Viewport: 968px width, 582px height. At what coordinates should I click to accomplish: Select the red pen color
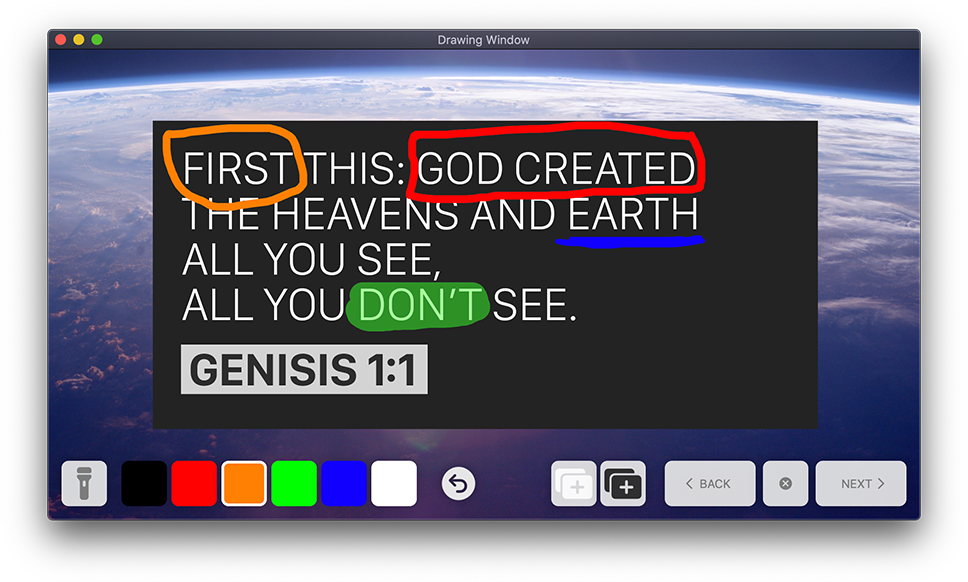point(194,483)
